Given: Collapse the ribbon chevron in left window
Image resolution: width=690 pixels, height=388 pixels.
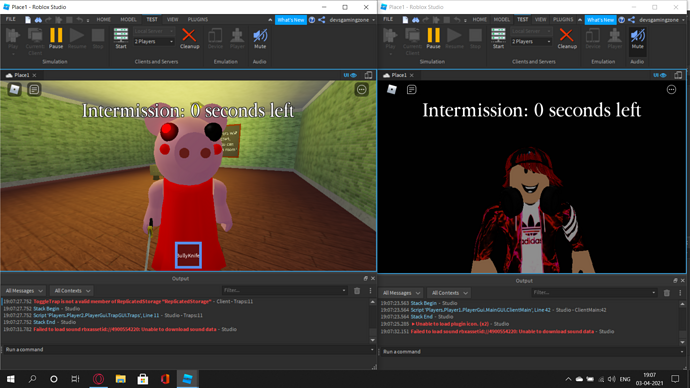Looking at the screenshot, I should point(270,20).
